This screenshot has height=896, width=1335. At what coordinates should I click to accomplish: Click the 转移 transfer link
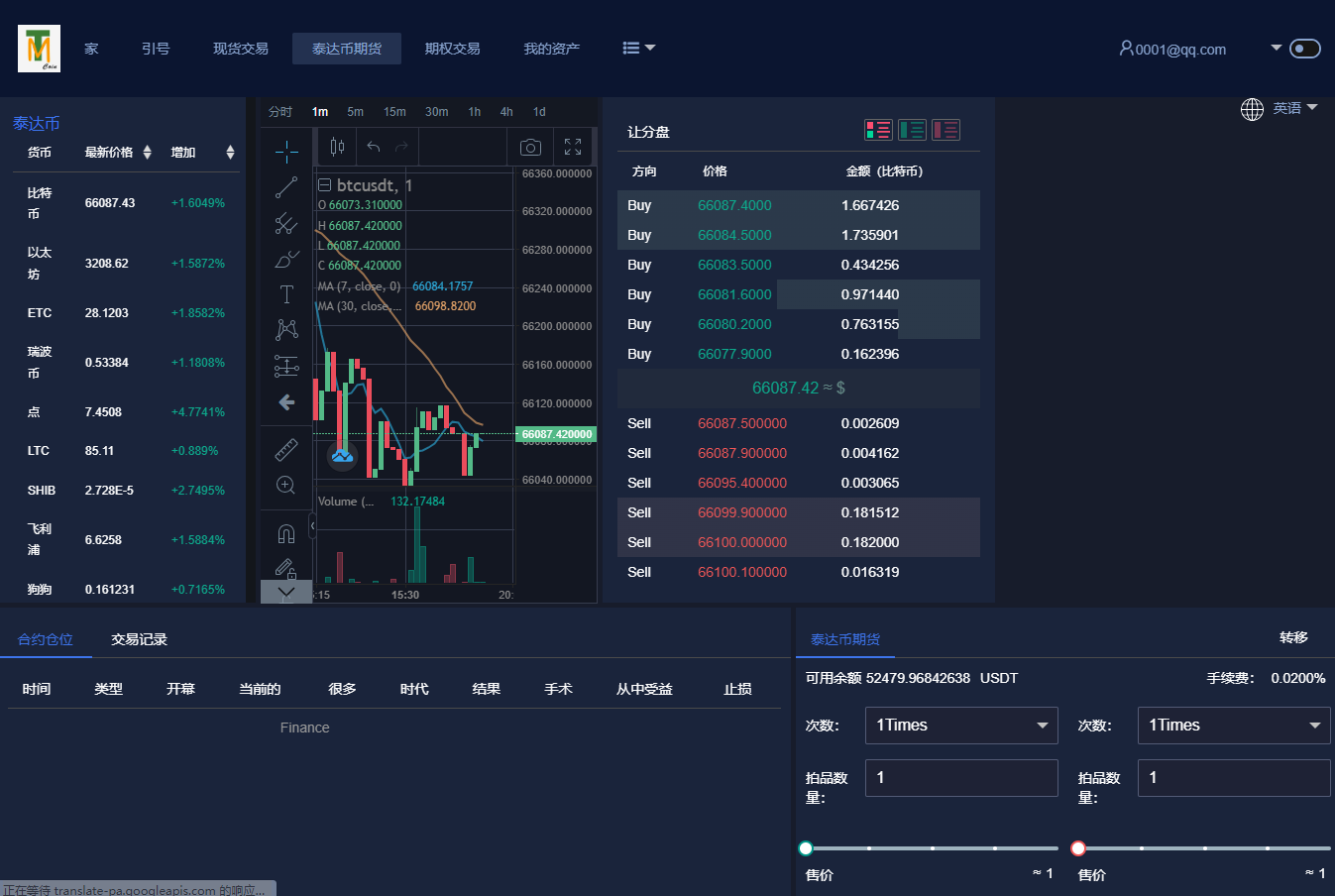coord(1293,638)
